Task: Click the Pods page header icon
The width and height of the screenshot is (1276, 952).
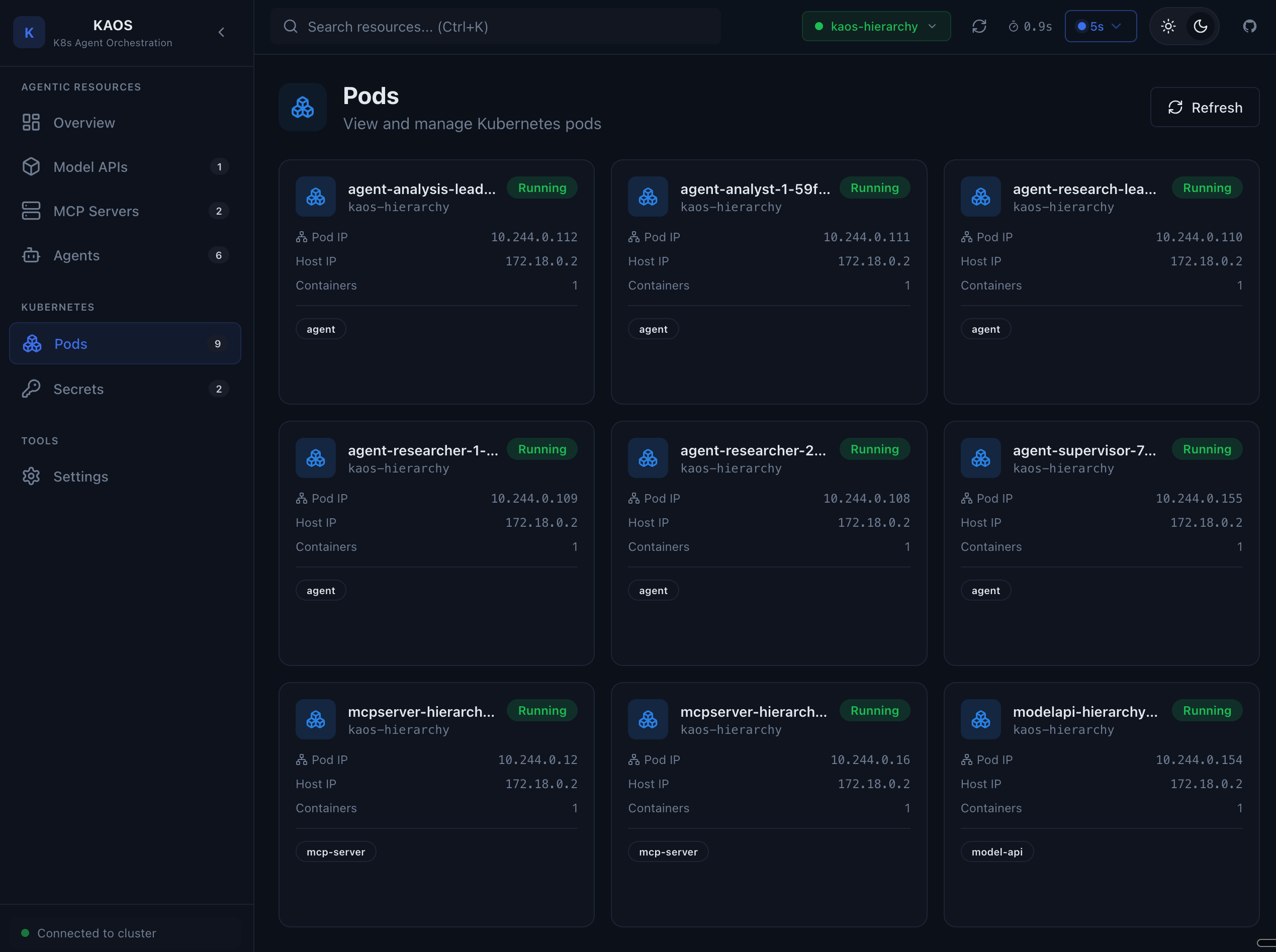Action: coord(303,107)
